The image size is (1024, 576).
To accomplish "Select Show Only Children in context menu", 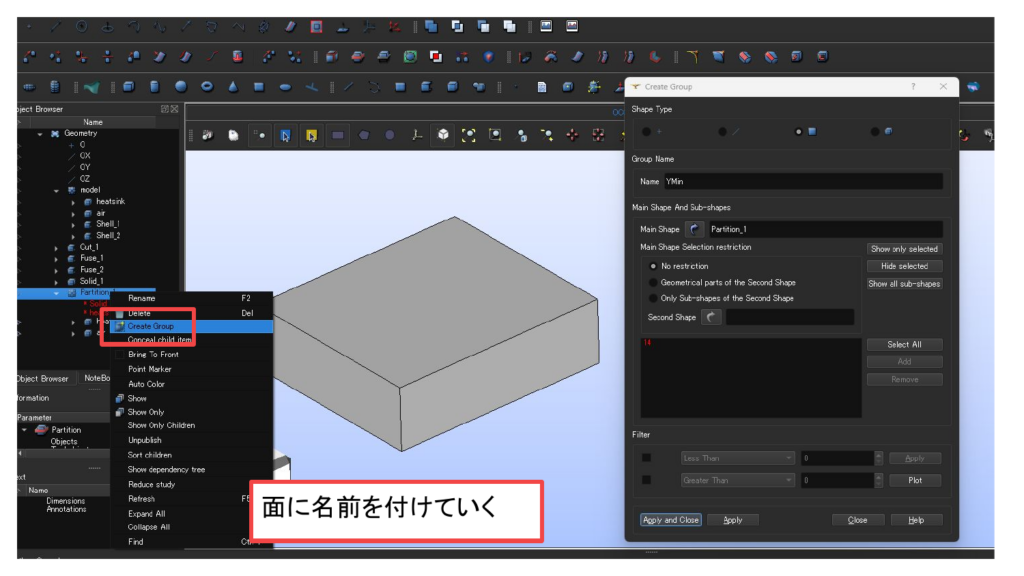I will pyautogui.click(x=161, y=425).
